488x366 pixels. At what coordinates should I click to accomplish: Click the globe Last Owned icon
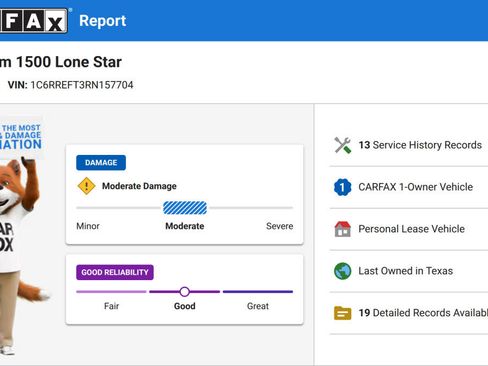click(x=343, y=271)
